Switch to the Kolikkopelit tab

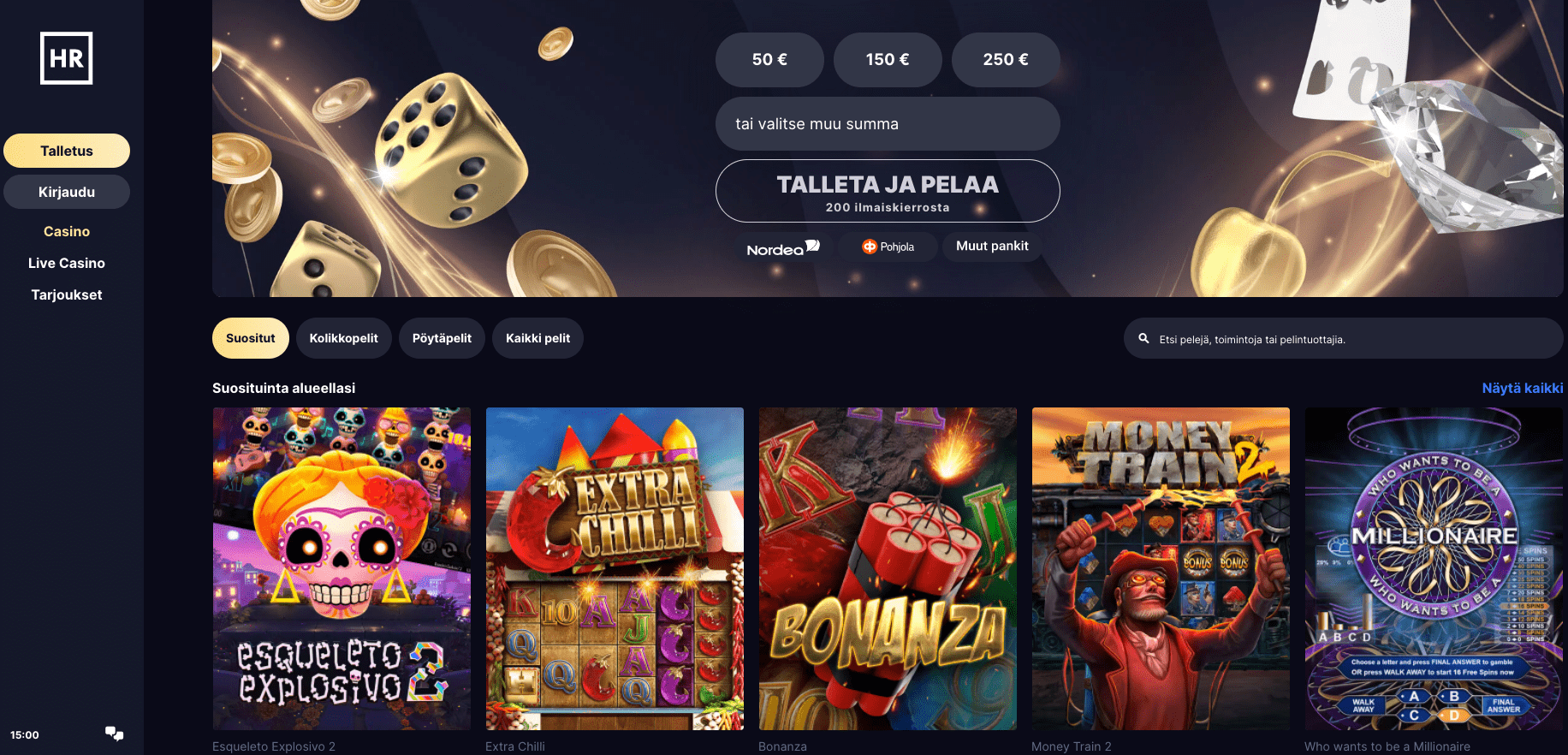point(343,338)
